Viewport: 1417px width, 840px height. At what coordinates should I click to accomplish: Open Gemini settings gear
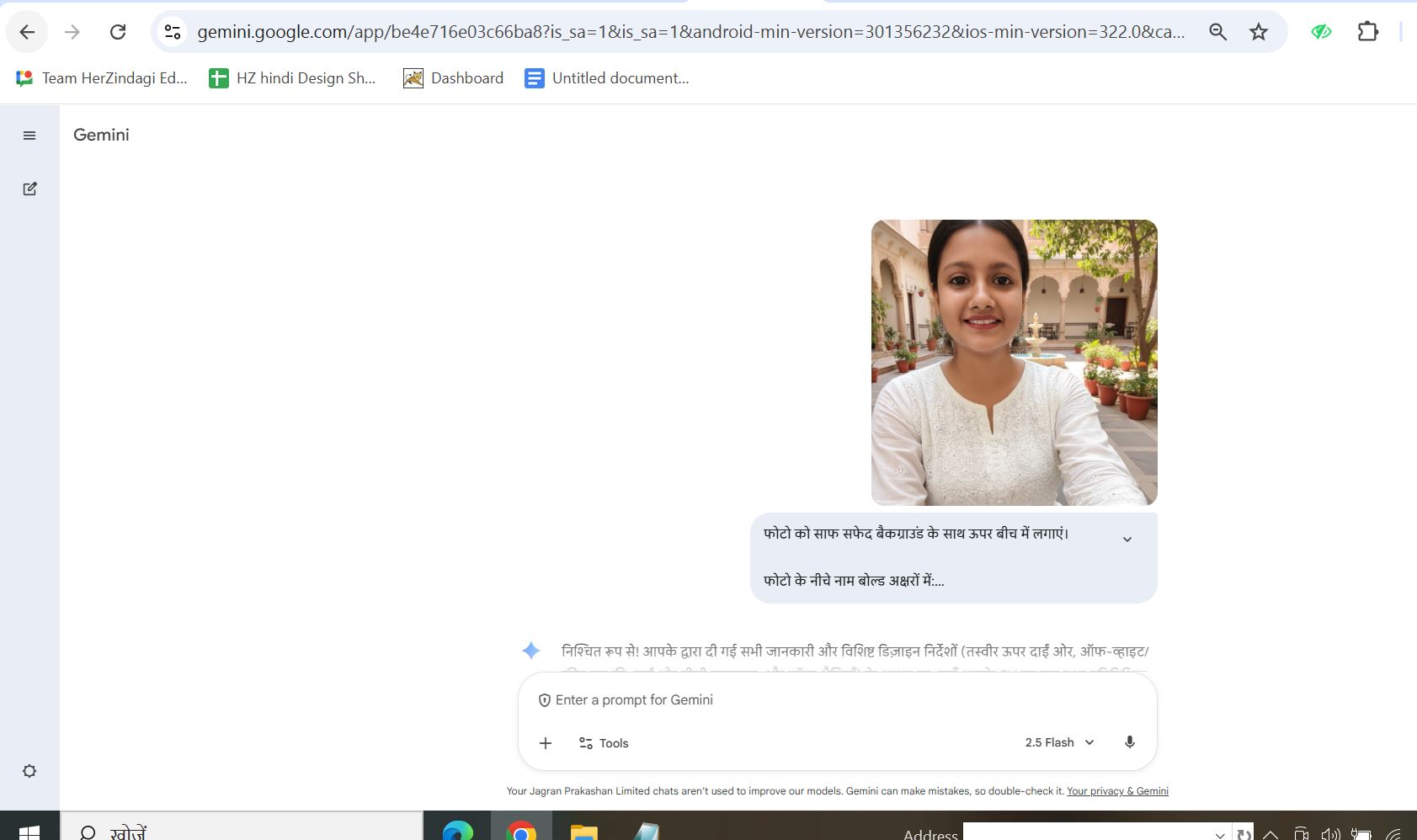[29, 771]
